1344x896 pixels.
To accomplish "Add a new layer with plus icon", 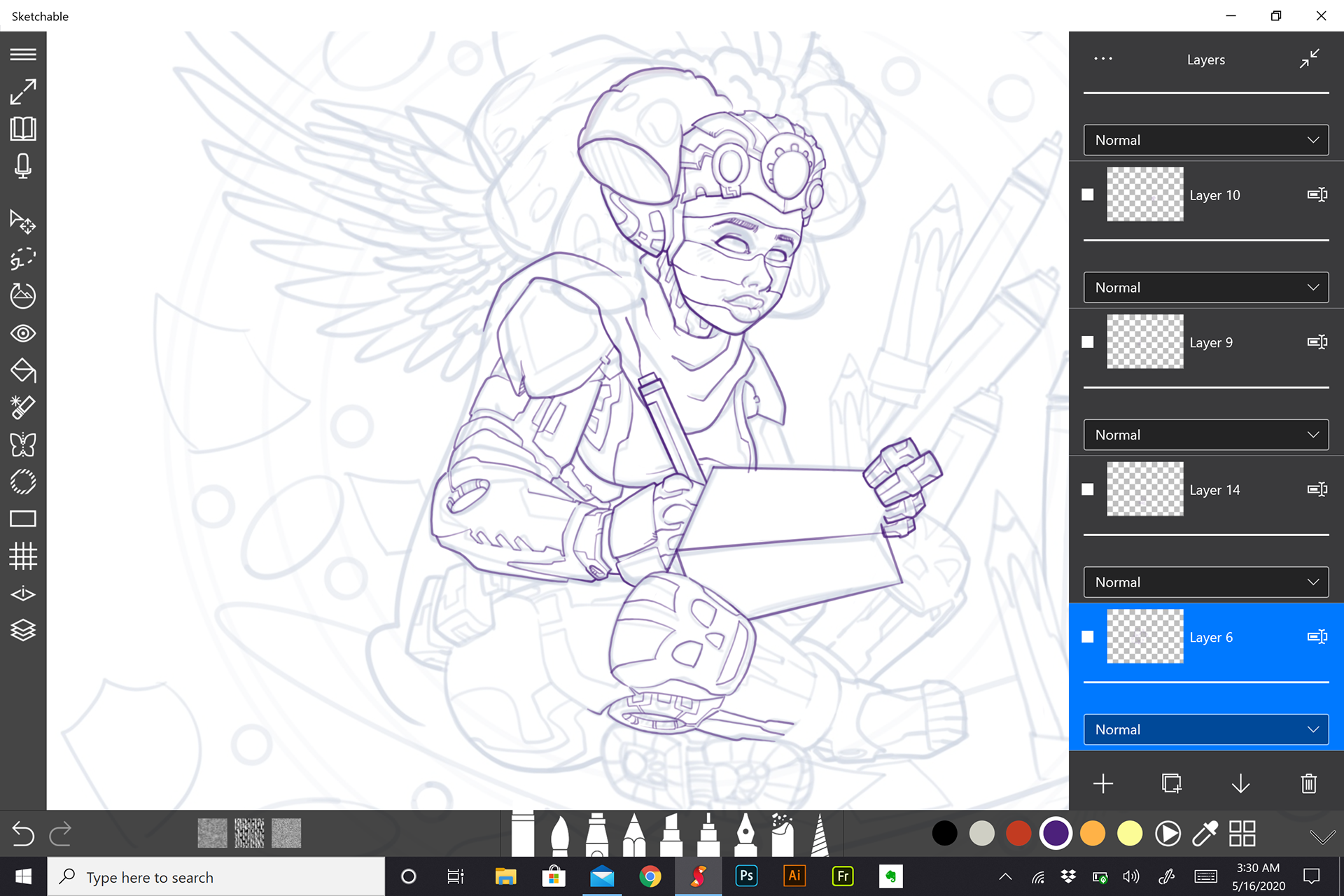I will 1103,783.
